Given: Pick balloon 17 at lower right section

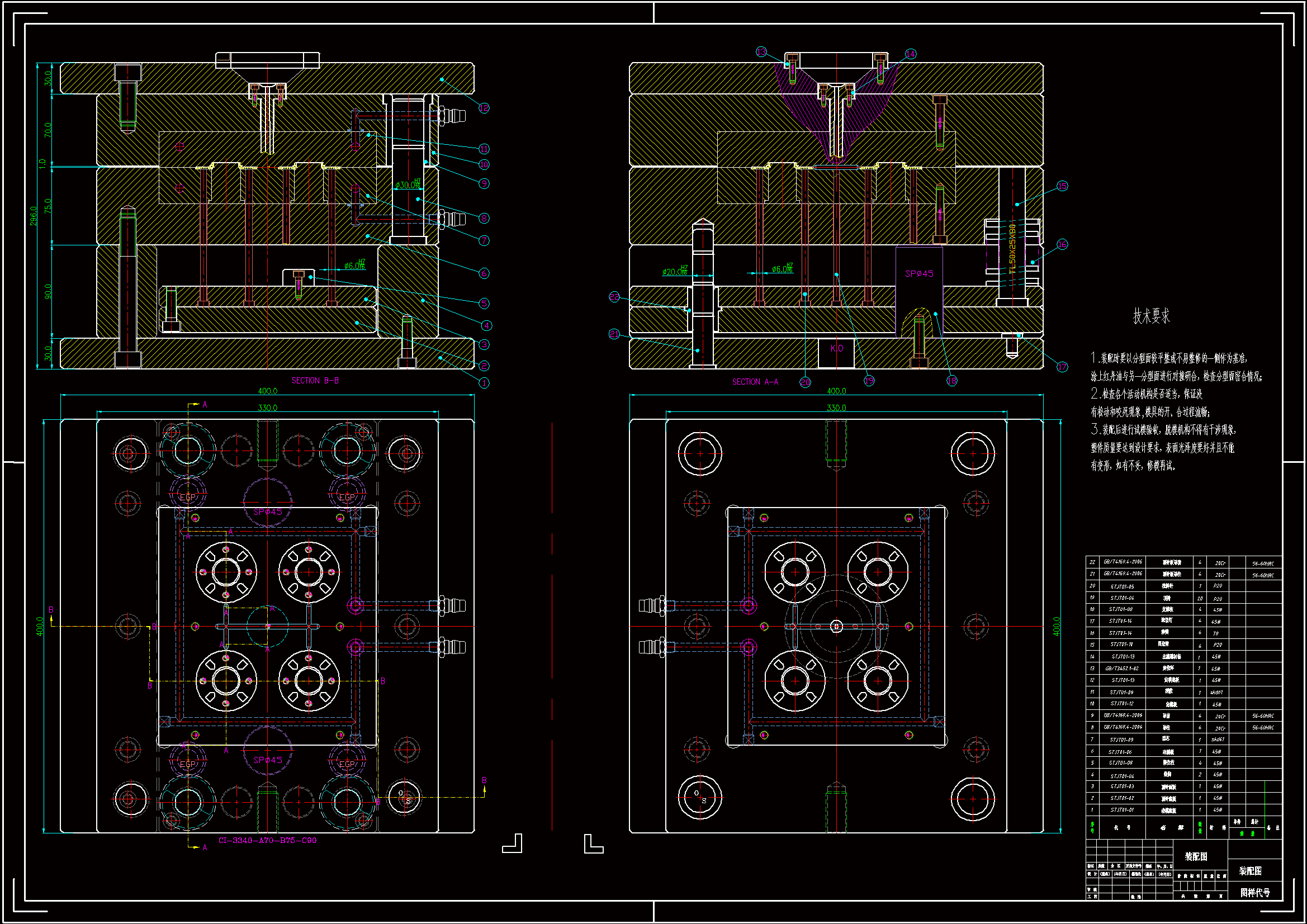Looking at the screenshot, I should (1062, 367).
